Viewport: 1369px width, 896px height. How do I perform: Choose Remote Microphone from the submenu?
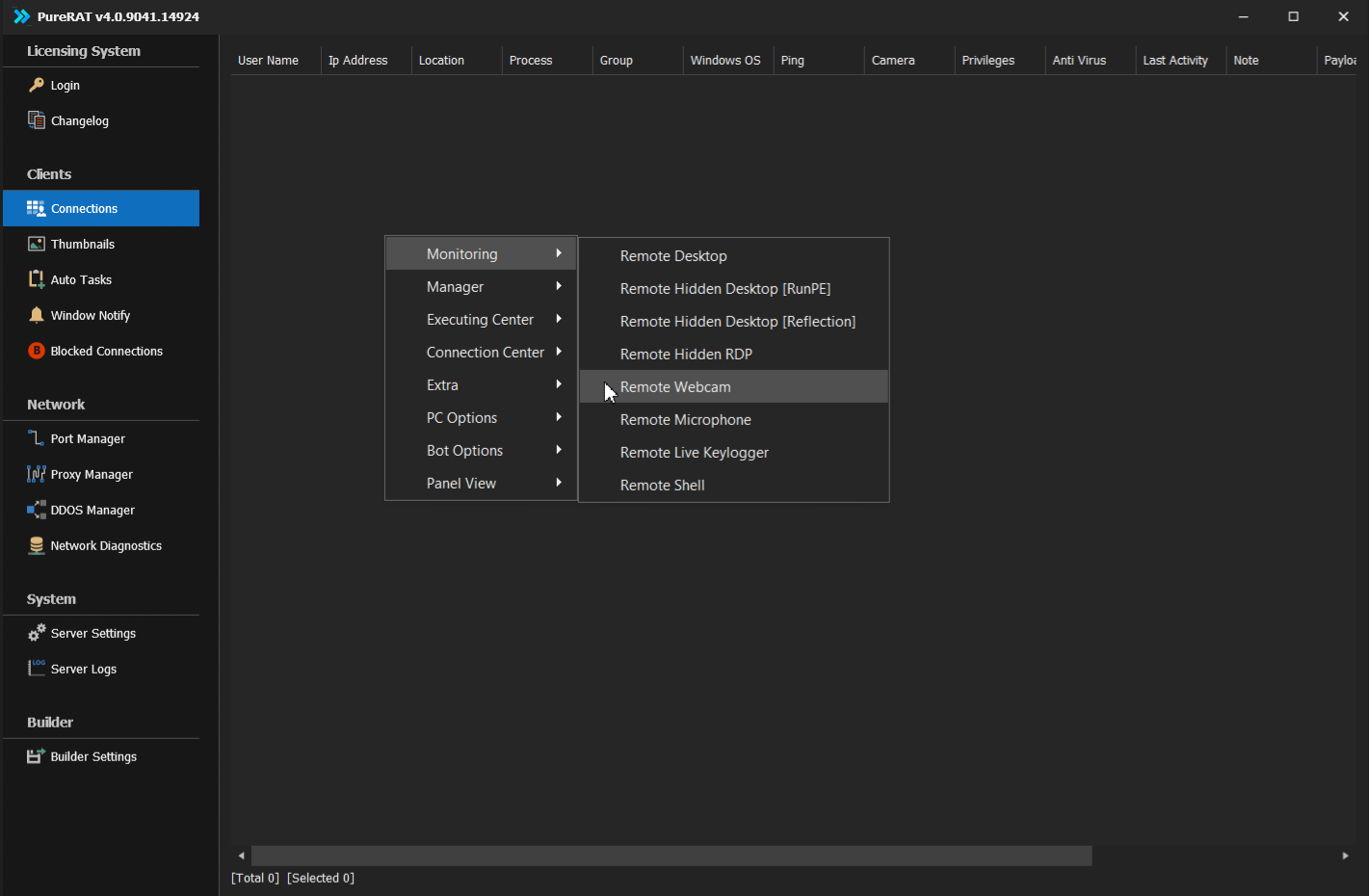click(x=733, y=420)
